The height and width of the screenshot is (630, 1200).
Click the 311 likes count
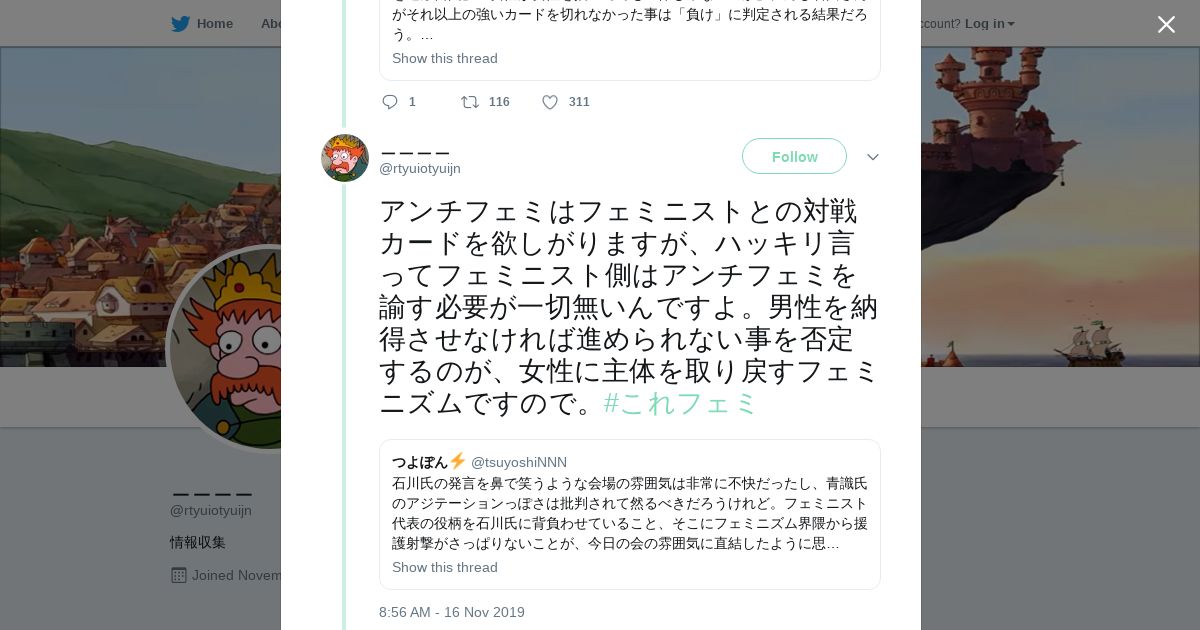pyautogui.click(x=579, y=102)
